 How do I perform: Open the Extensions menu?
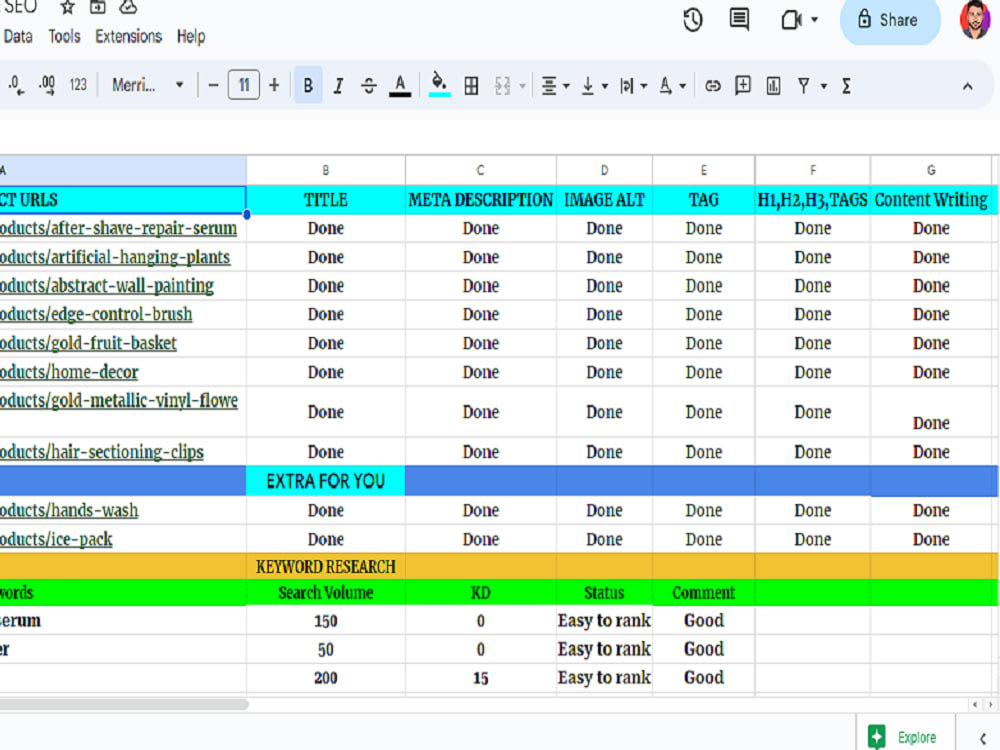(129, 36)
